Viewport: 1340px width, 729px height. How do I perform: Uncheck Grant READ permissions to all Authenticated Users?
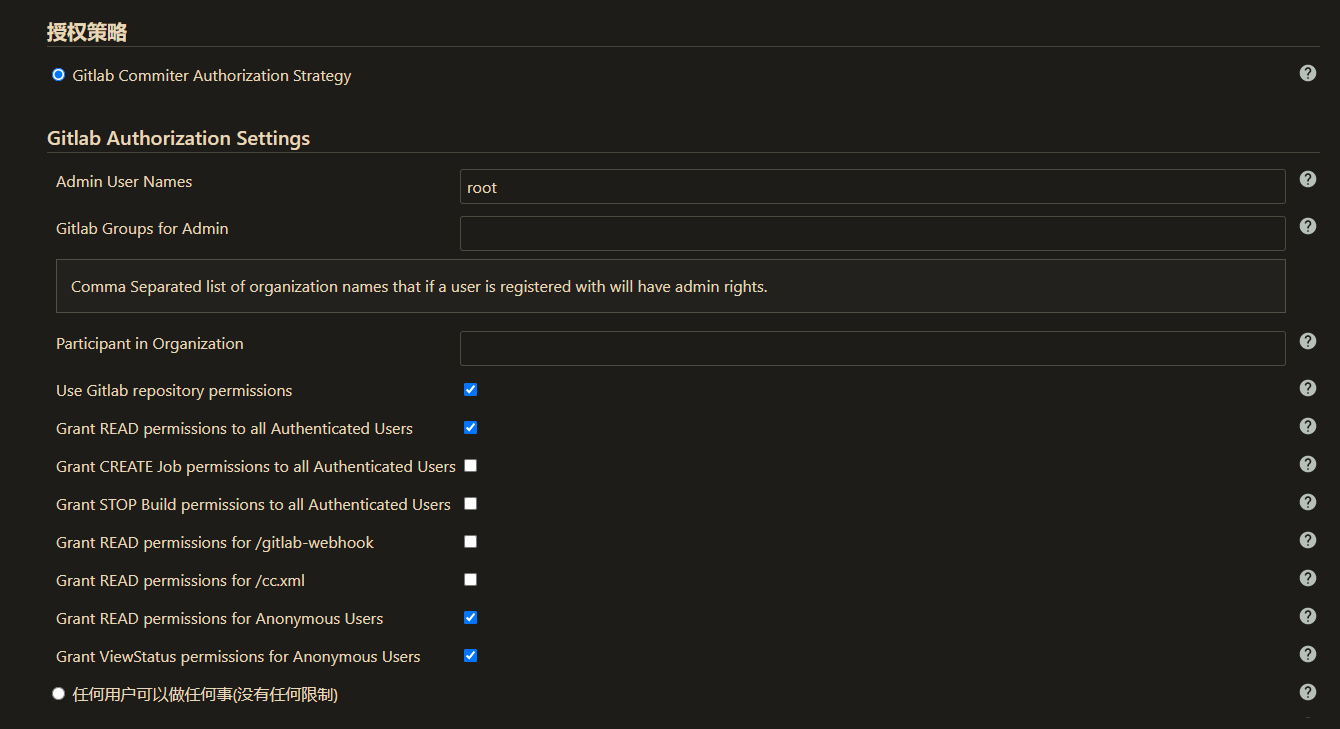[470, 428]
